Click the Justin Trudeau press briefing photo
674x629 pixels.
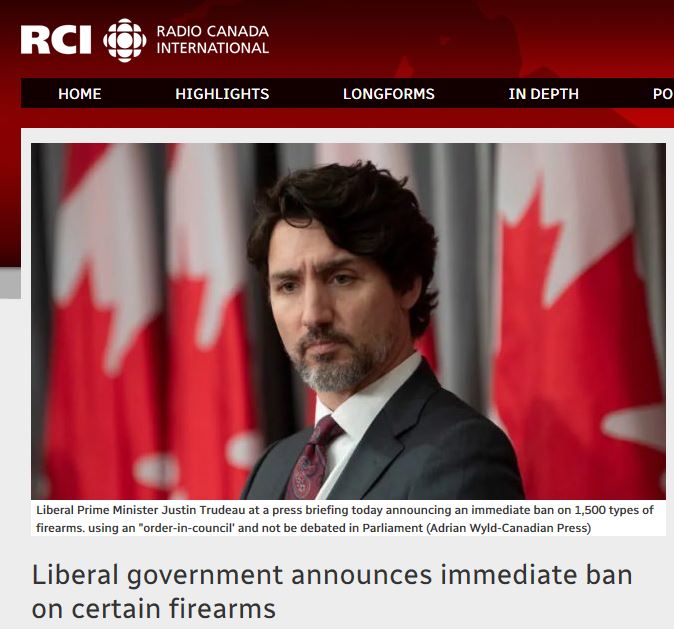(x=348, y=321)
